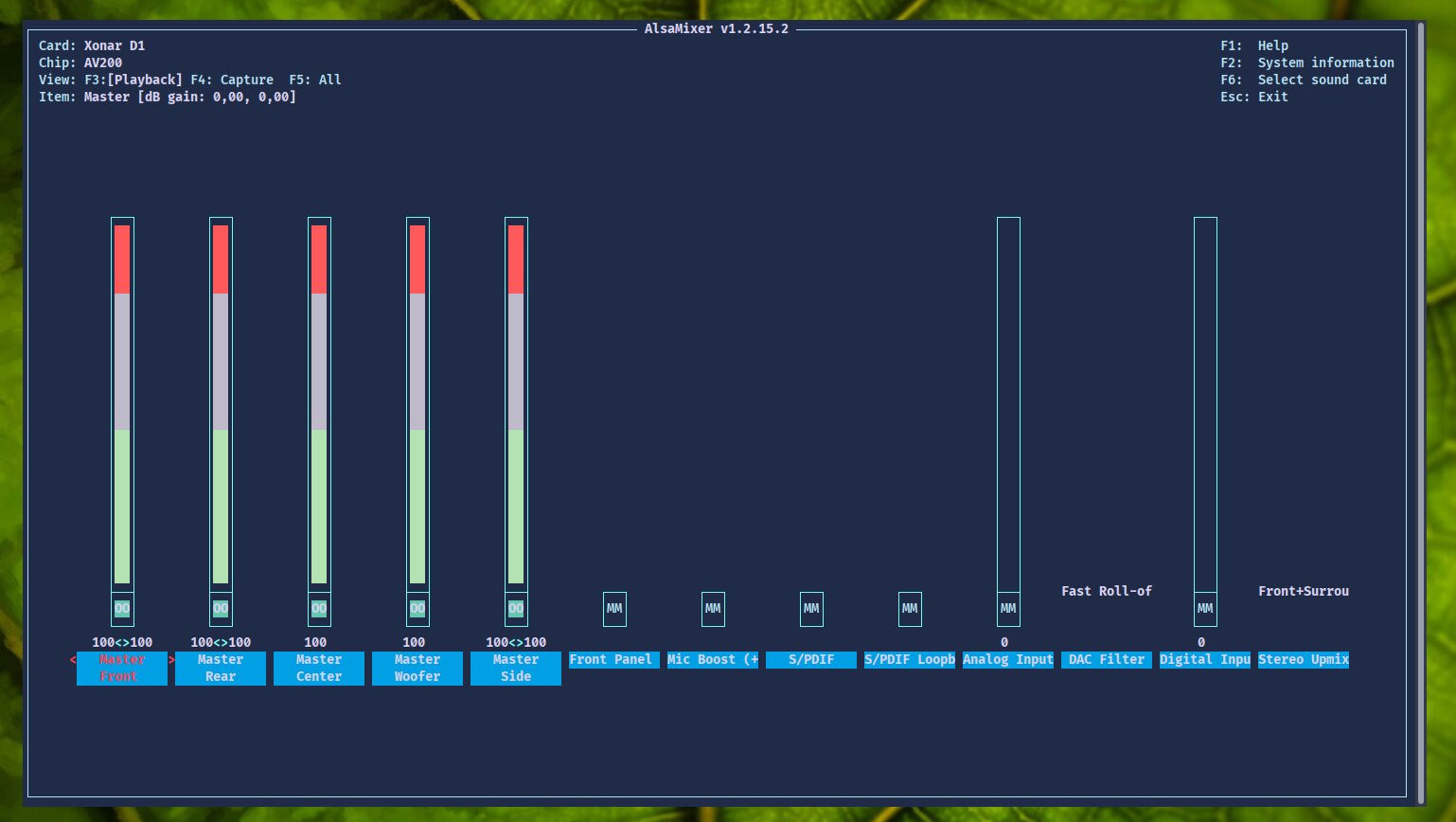Select the Master Woofer control label
Screen dimensions: 1456x822
[417, 669]
